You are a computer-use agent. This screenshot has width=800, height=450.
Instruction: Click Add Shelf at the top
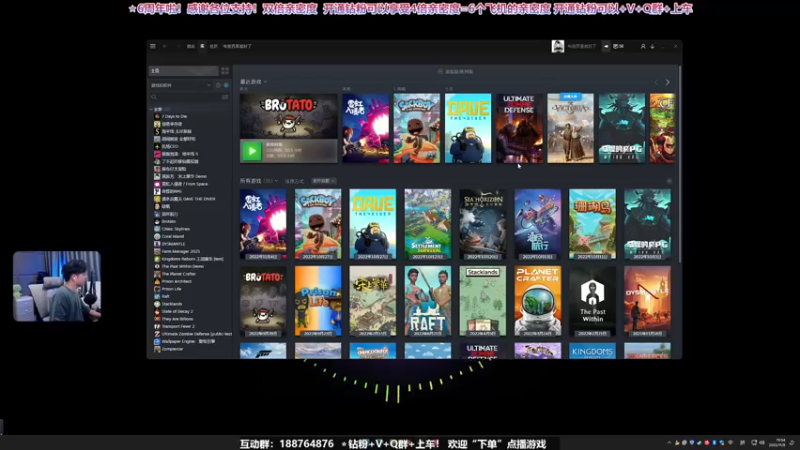pyautogui.click(x=456, y=71)
